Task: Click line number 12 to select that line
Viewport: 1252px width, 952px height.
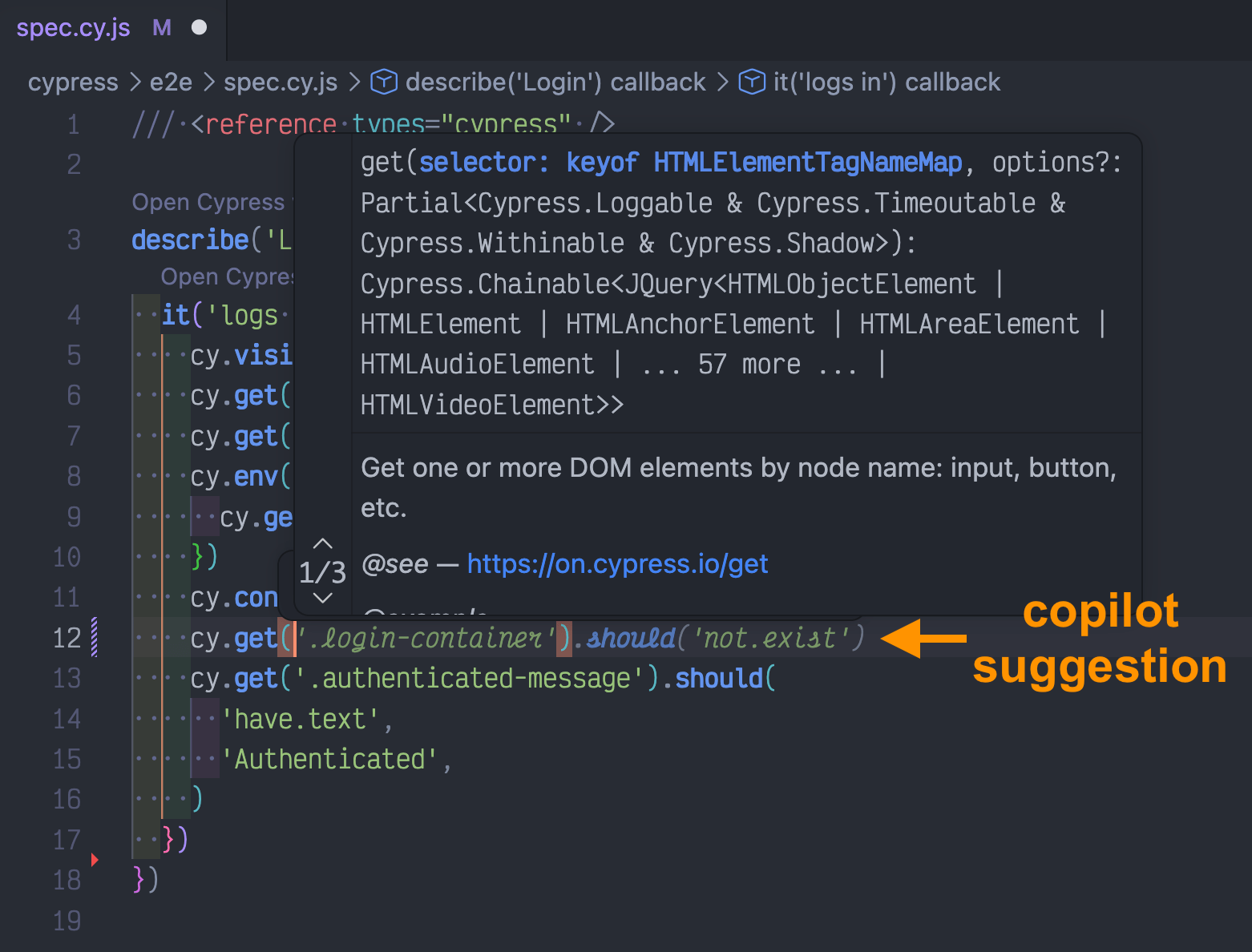Action: point(67,638)
